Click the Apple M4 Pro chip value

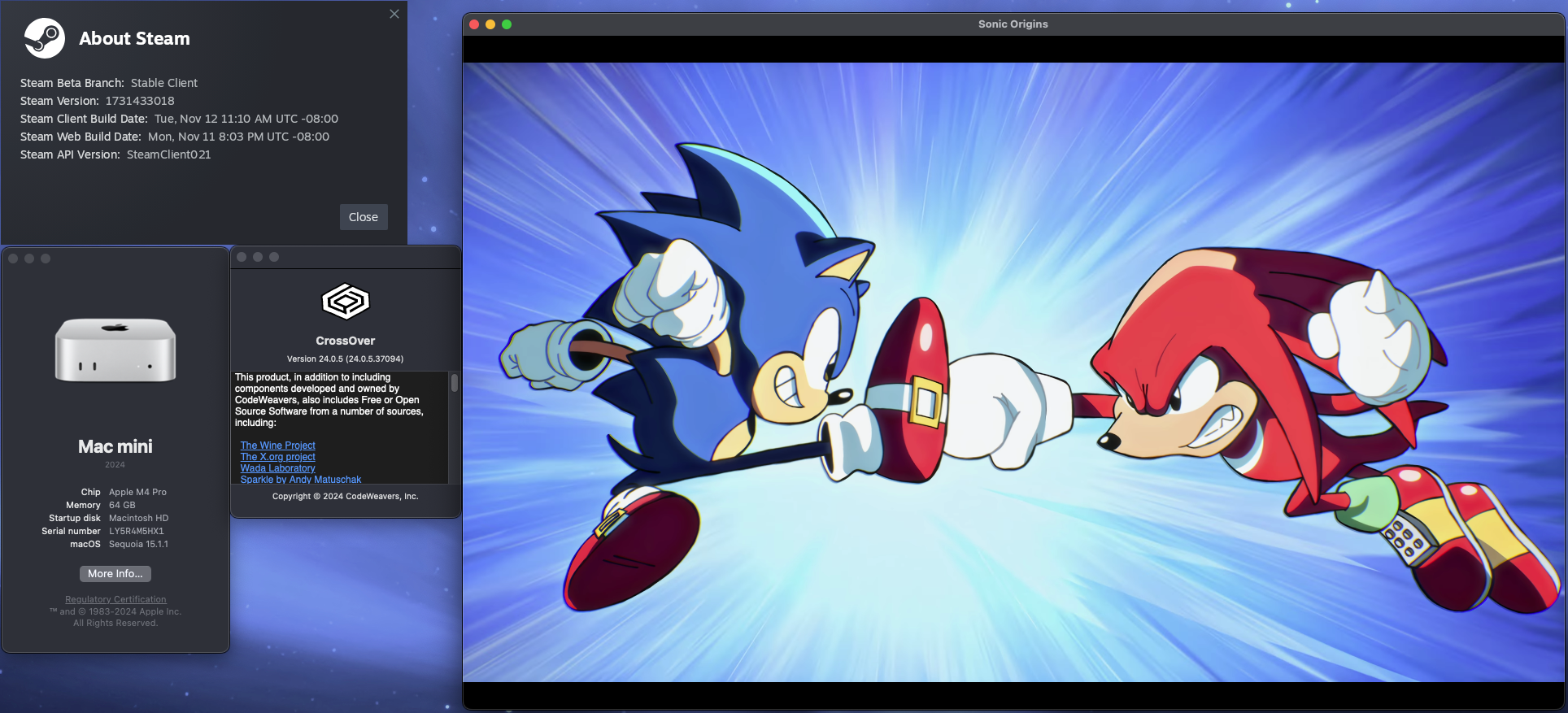137,492
